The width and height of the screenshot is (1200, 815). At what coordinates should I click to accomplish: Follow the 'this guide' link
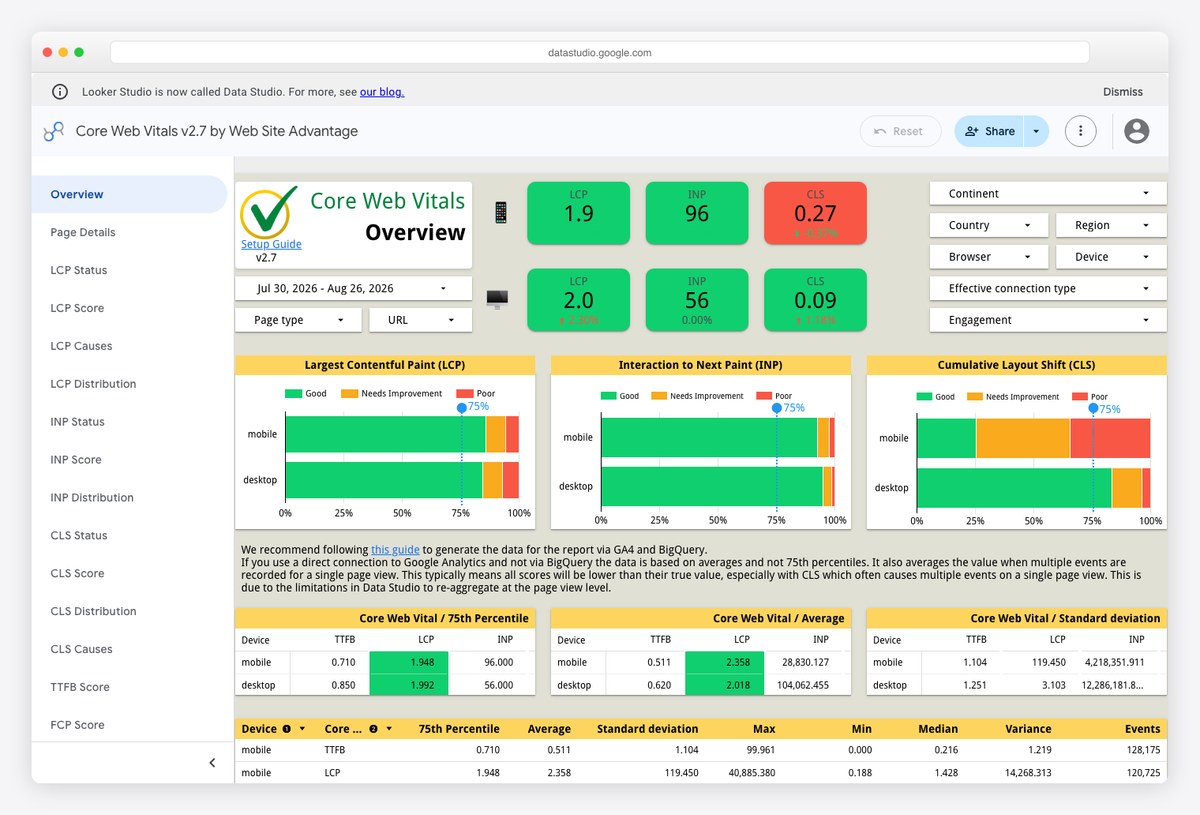pos(395,549)
